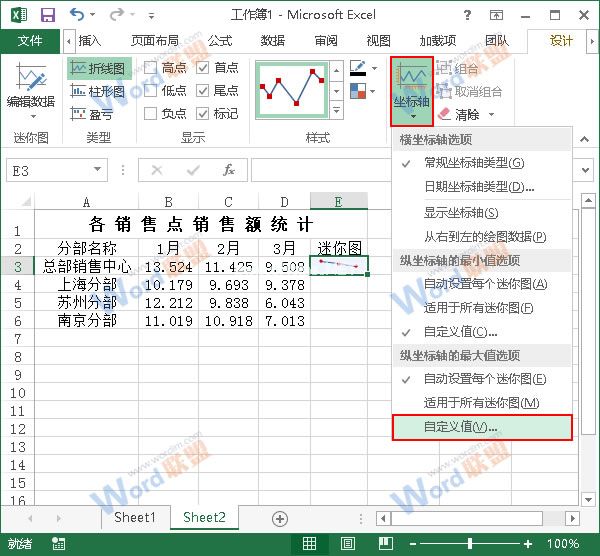Uncheck the First Point checkbox
600x556 pixels.
[202, 68]
